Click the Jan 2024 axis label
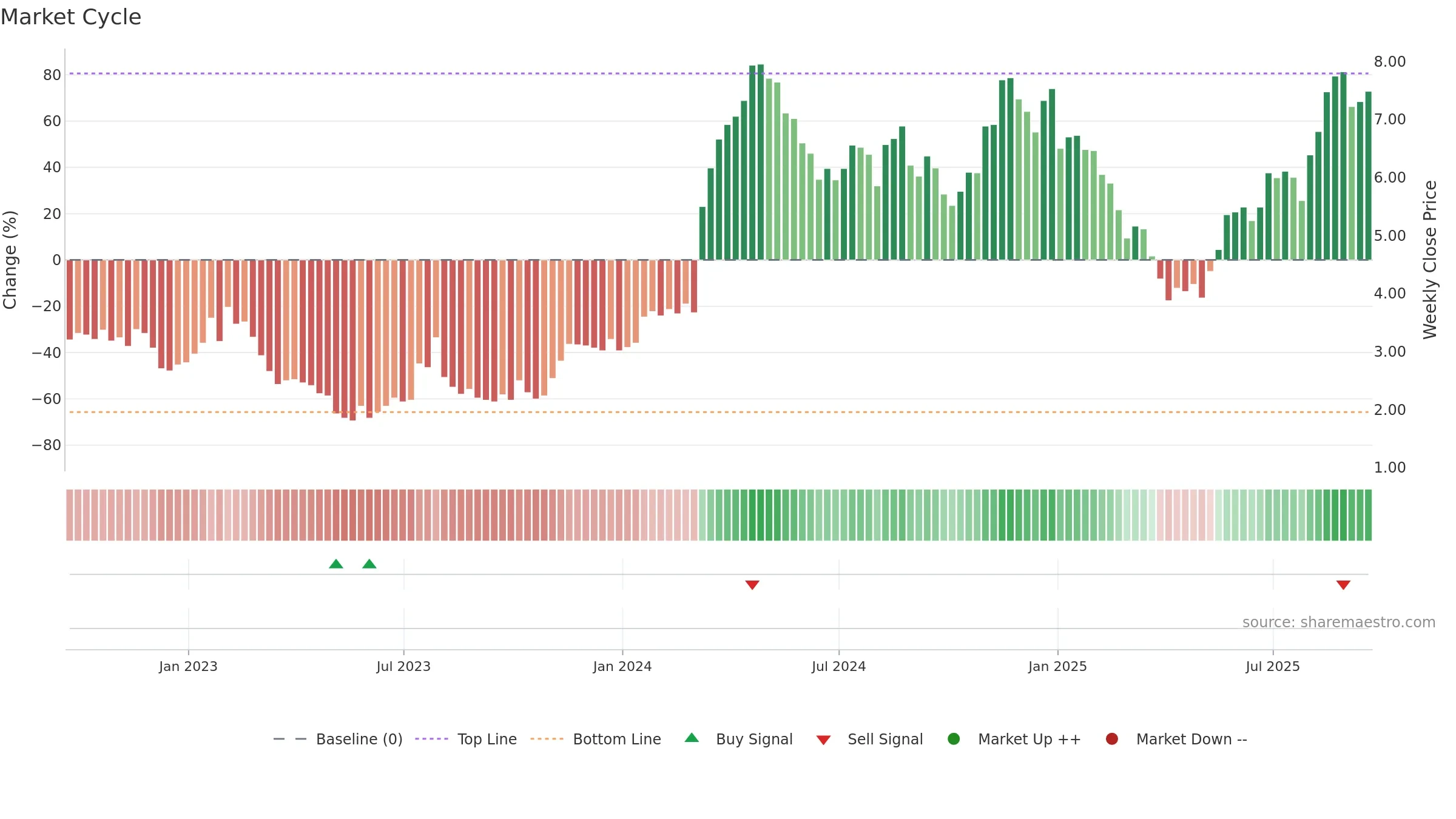 pyautogui.click(x=622, y=667)
